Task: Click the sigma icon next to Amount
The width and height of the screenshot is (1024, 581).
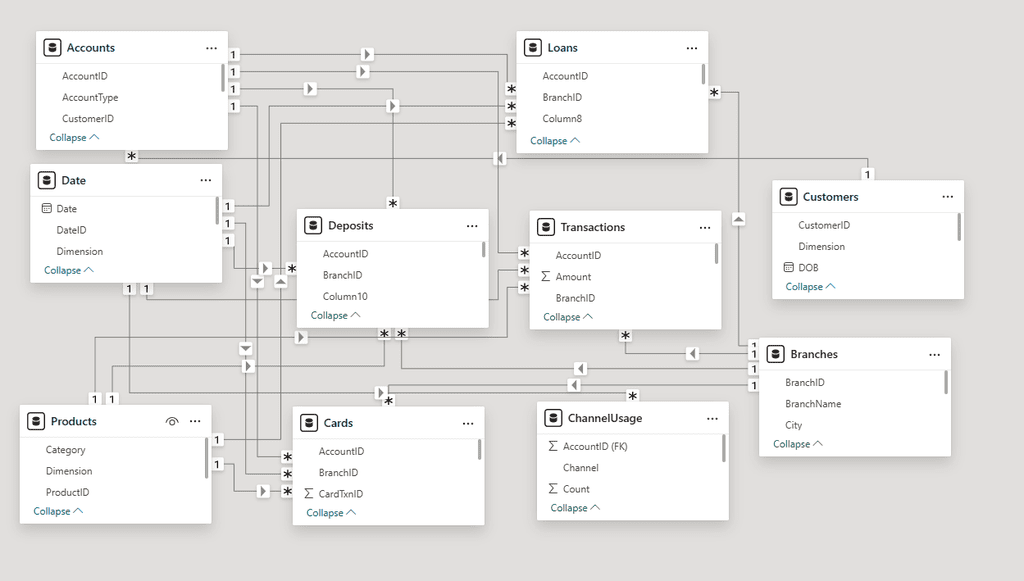Action: [x=546, y=277]
